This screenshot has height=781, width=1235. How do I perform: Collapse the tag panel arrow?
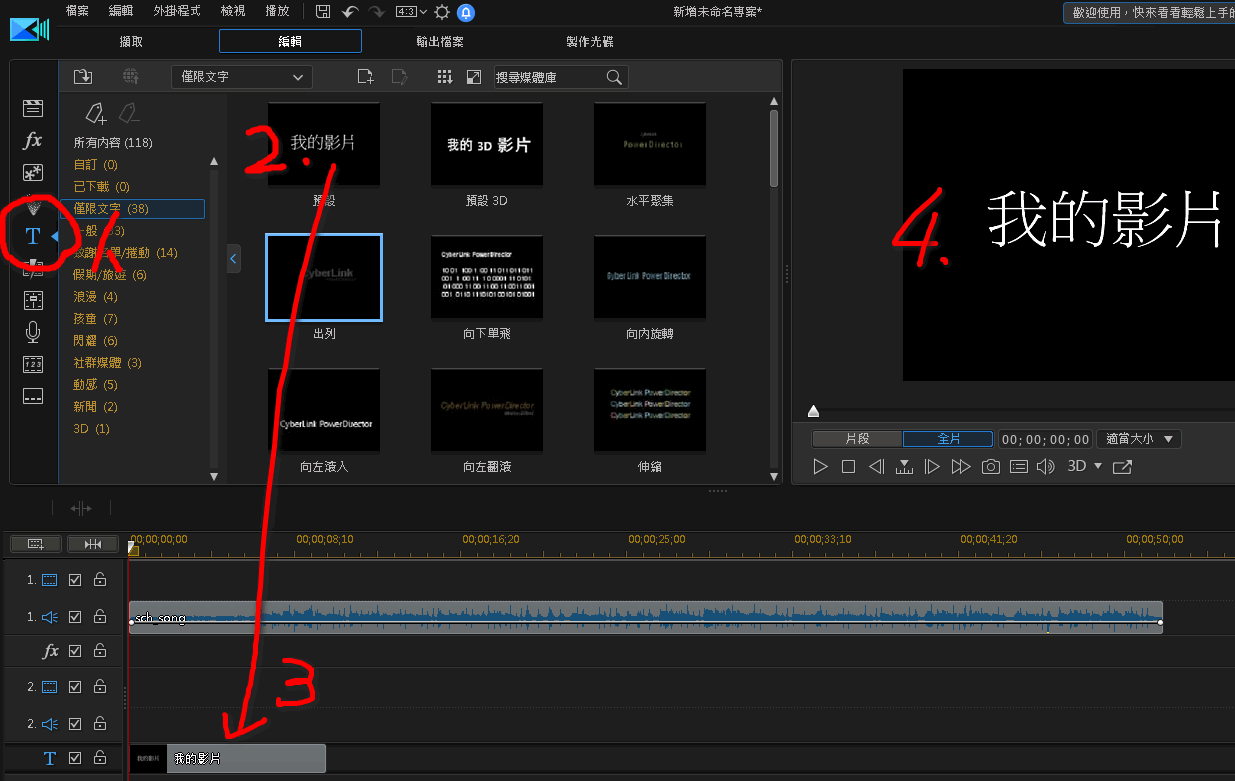click(234, 258)
